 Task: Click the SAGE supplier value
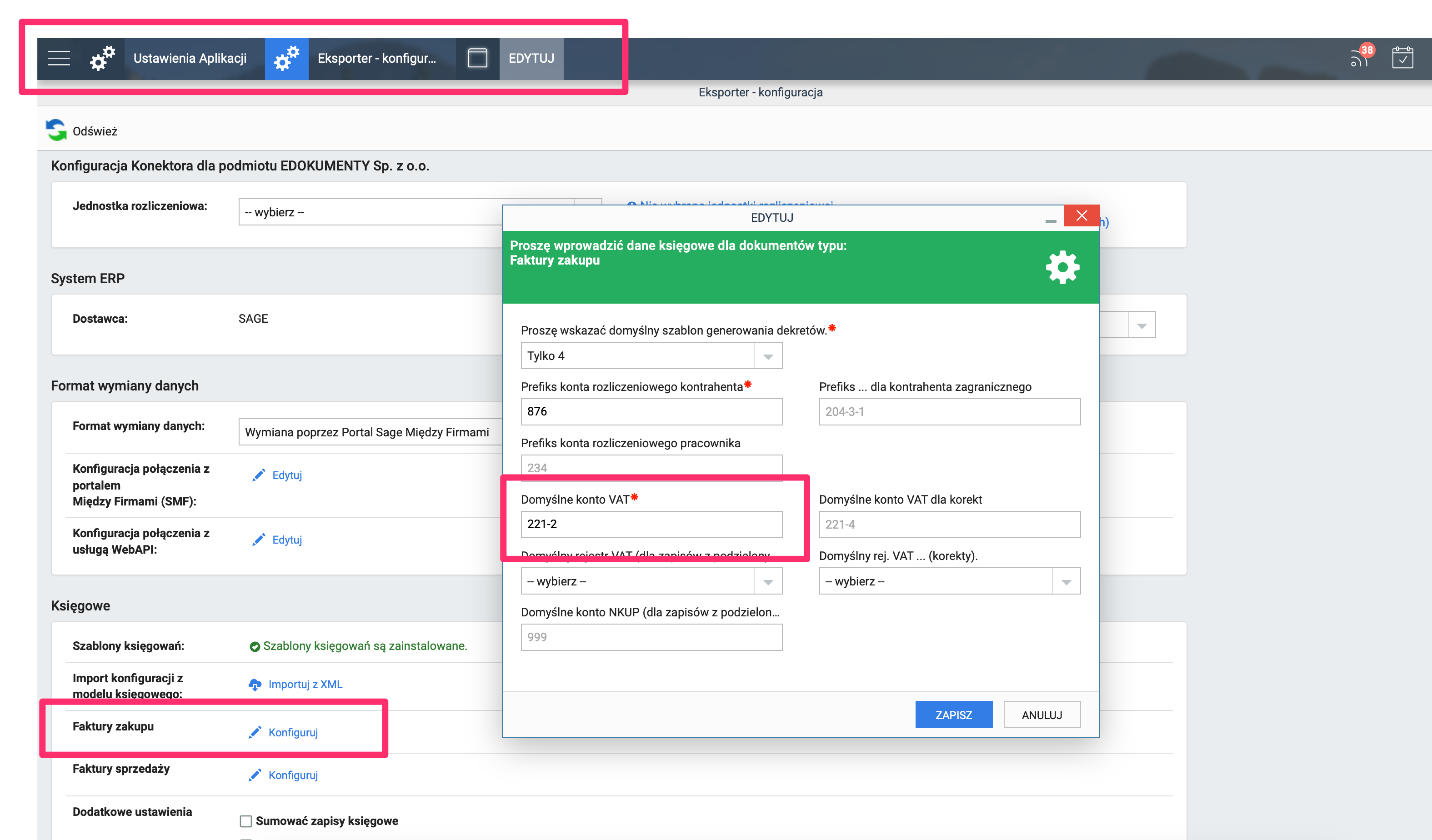(x=253, y=318)
